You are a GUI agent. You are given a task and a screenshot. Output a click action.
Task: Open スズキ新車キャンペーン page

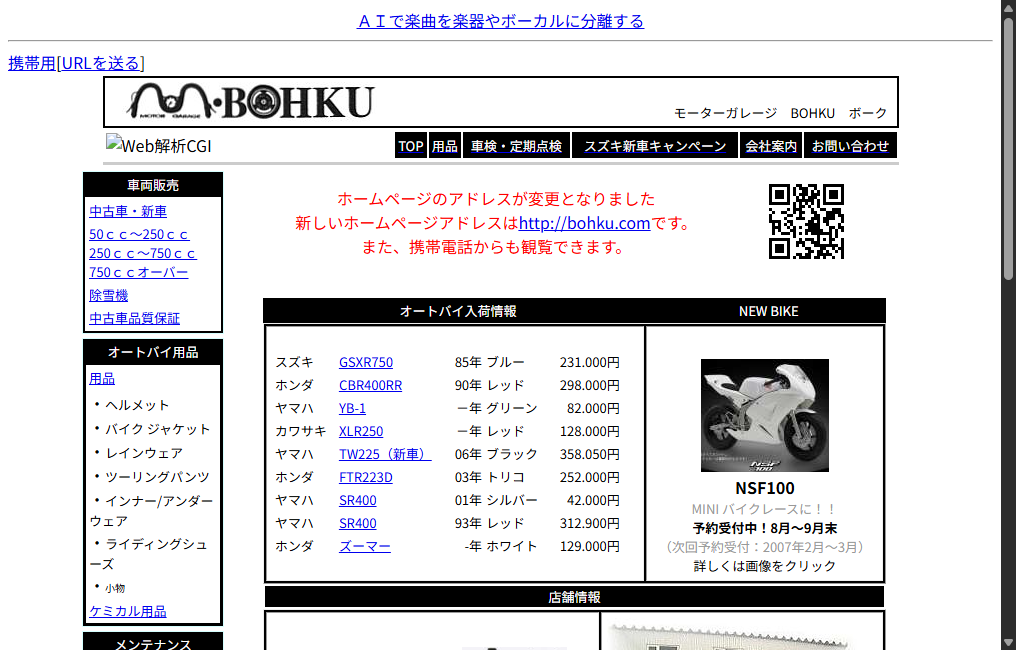point(654,146)
